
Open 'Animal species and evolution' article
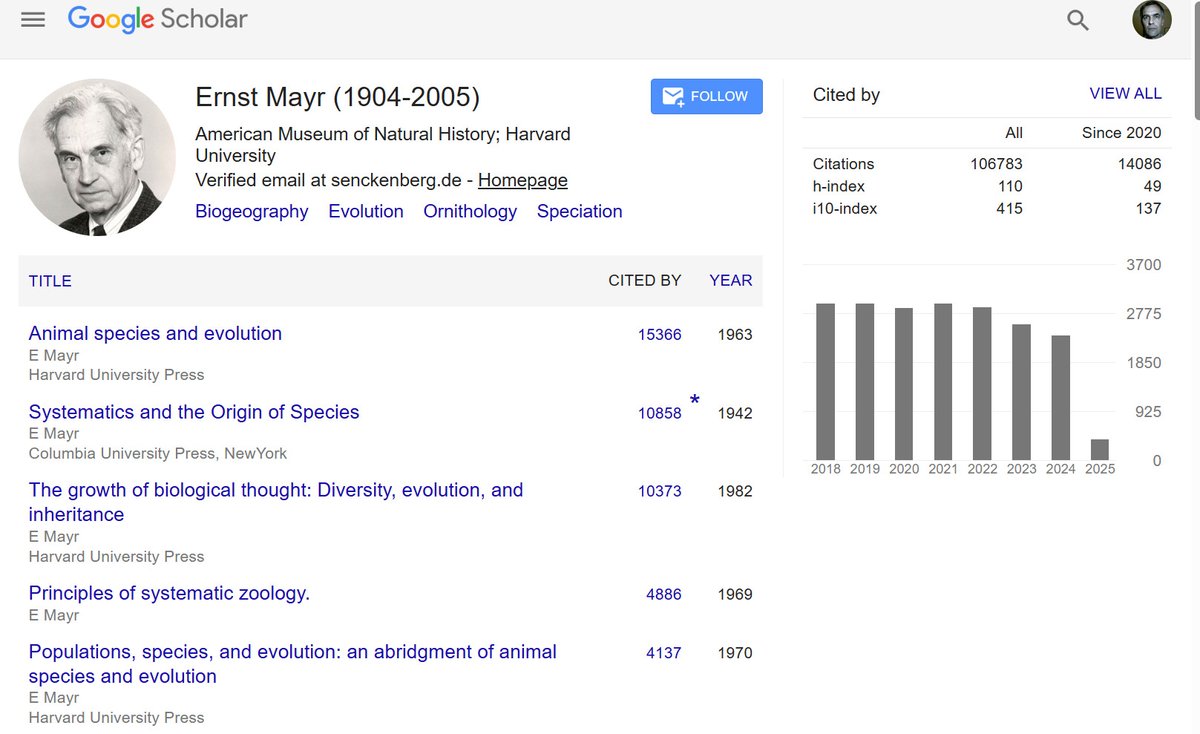[x=155, y=334]
